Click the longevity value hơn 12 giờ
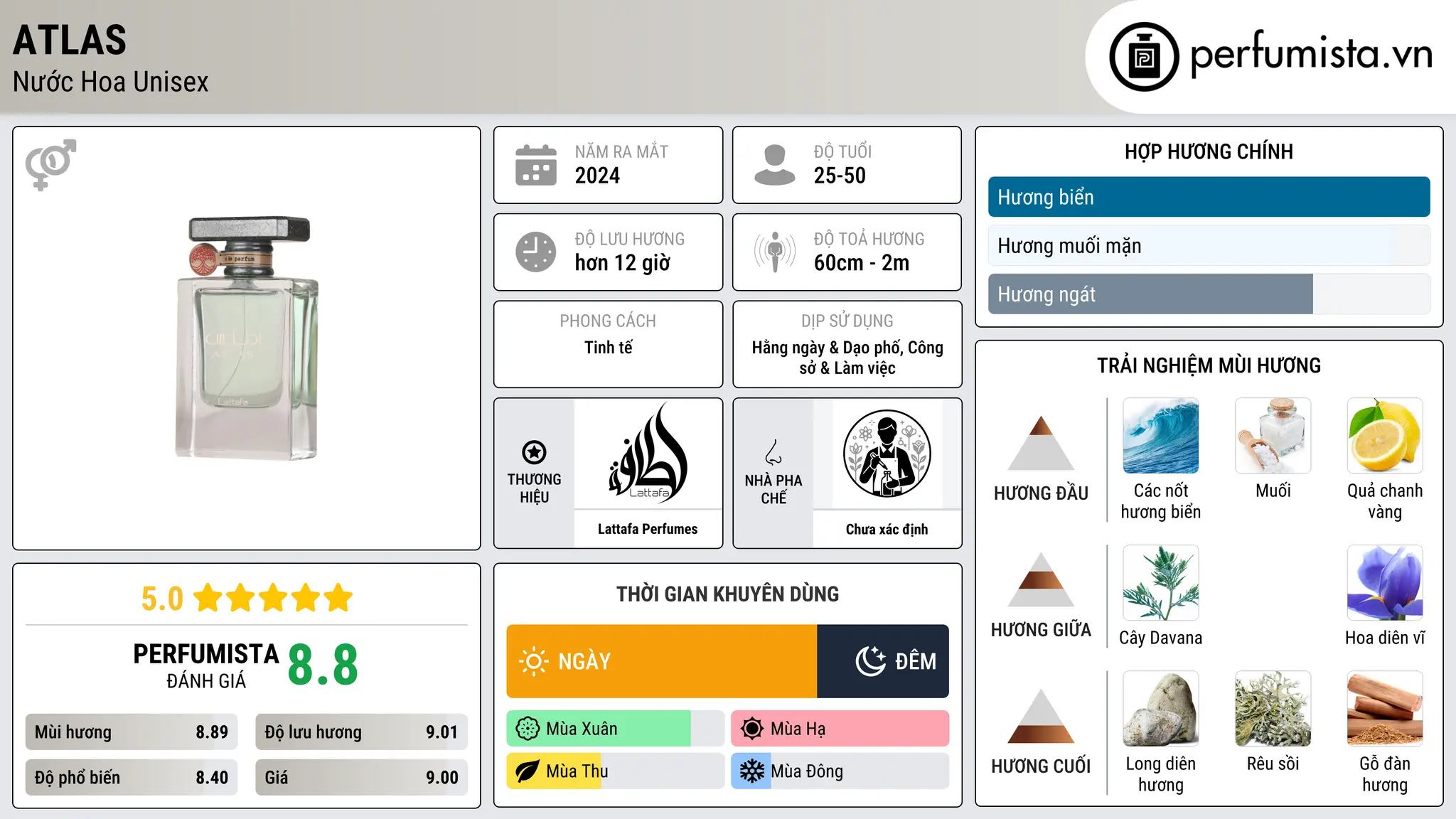 pos(623,263)
